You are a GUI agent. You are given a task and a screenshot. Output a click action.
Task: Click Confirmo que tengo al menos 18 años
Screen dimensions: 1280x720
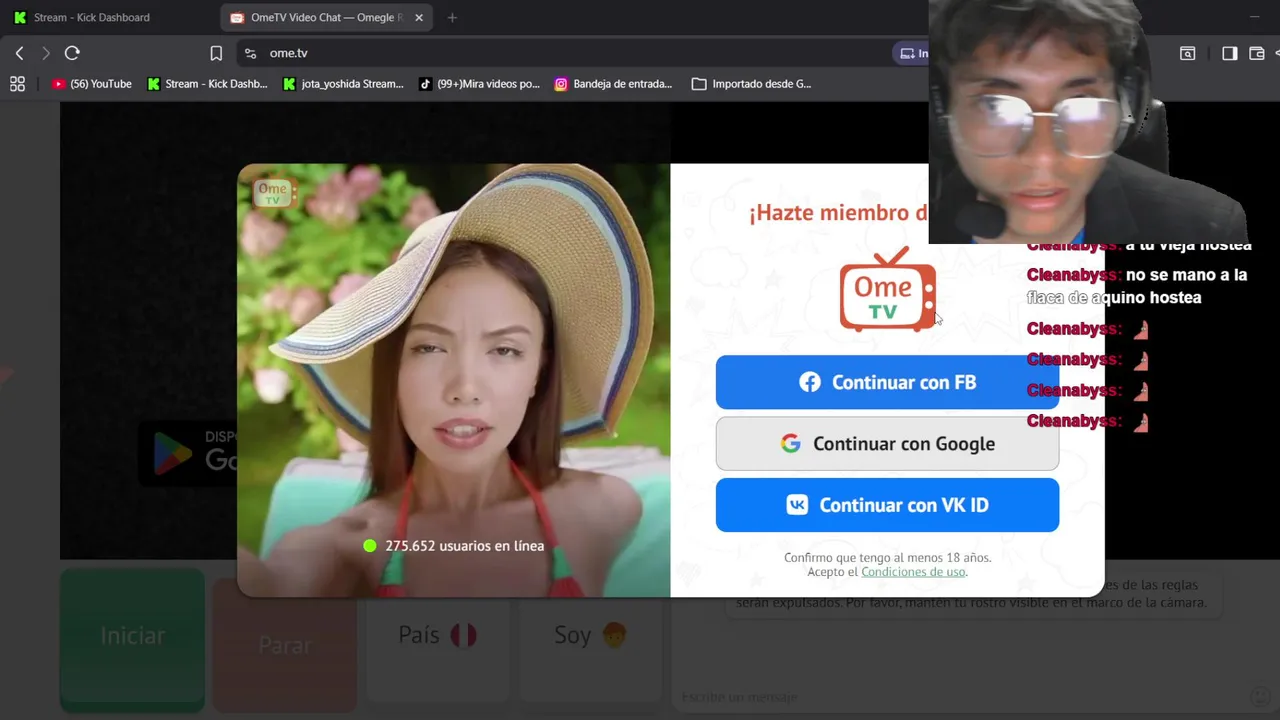[x=887, y=557]
